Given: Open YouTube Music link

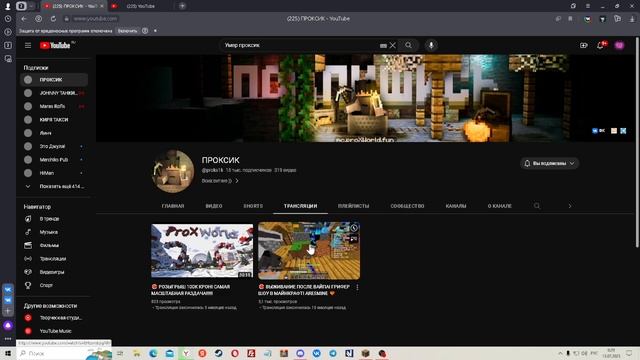Looking at the screenshot, I should (x=54, y=331).
